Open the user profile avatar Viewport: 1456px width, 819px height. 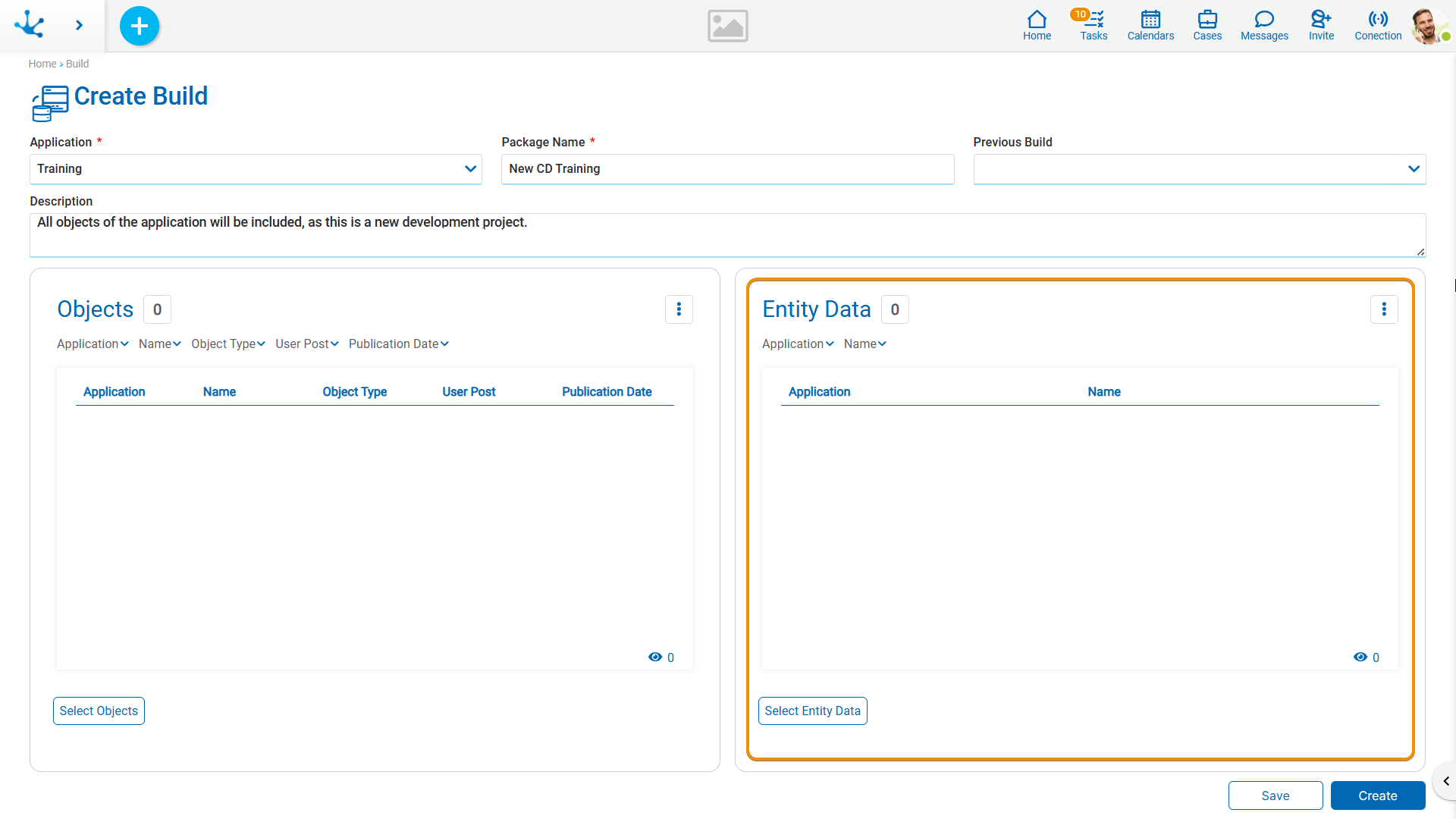tap(1428, 26)
